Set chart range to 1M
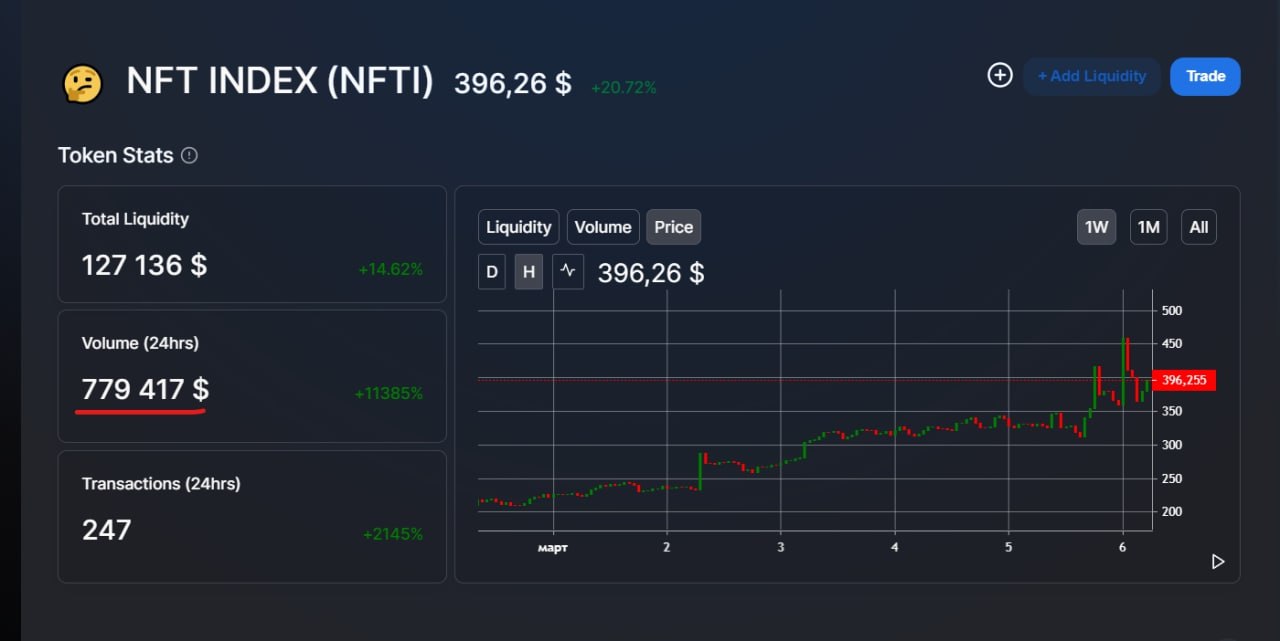This screenshot has width=1280, height=641. tap(1149, 227)
